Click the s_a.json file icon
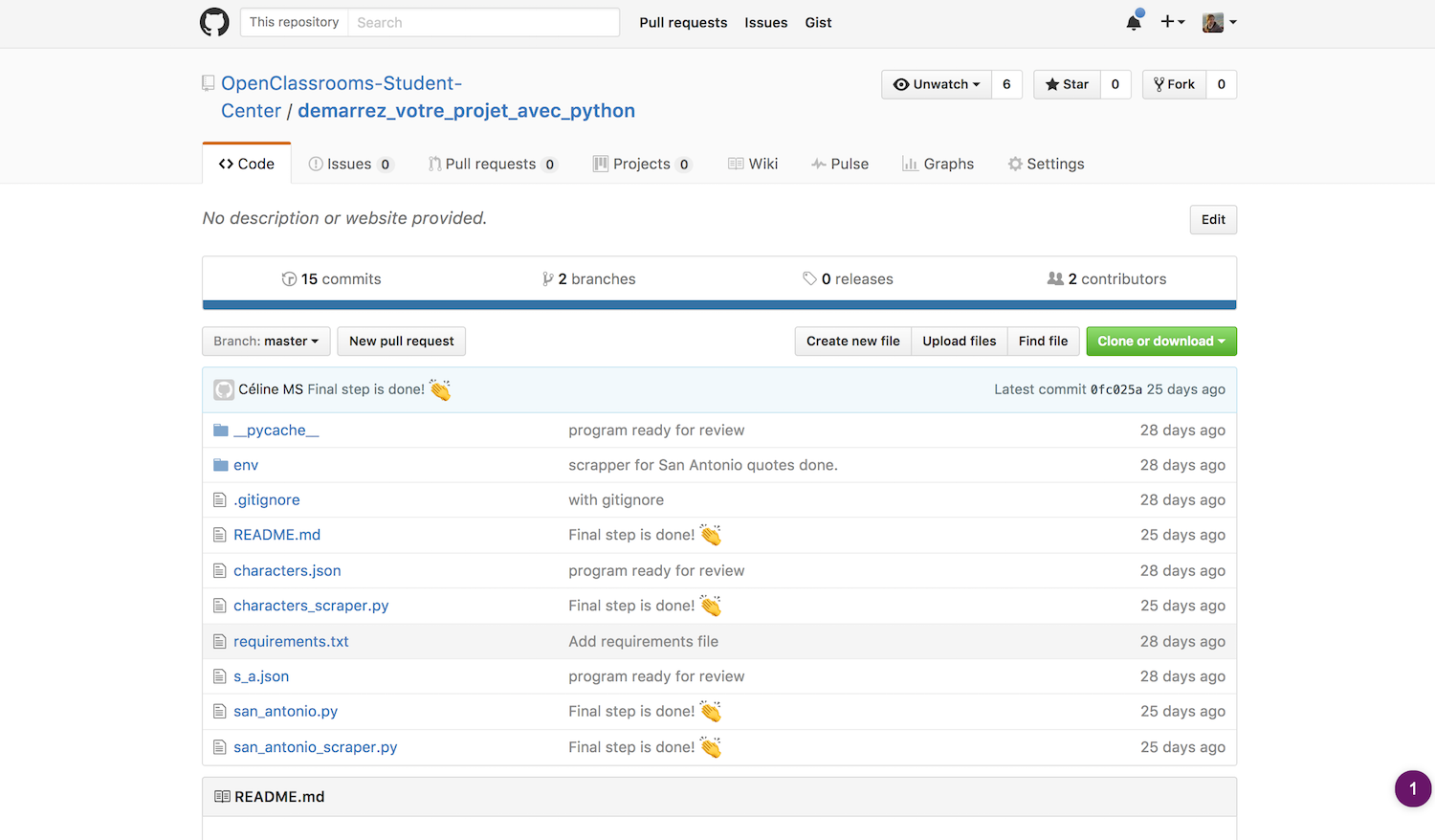This screenshot has height=840, width=1435. (220, 676)
